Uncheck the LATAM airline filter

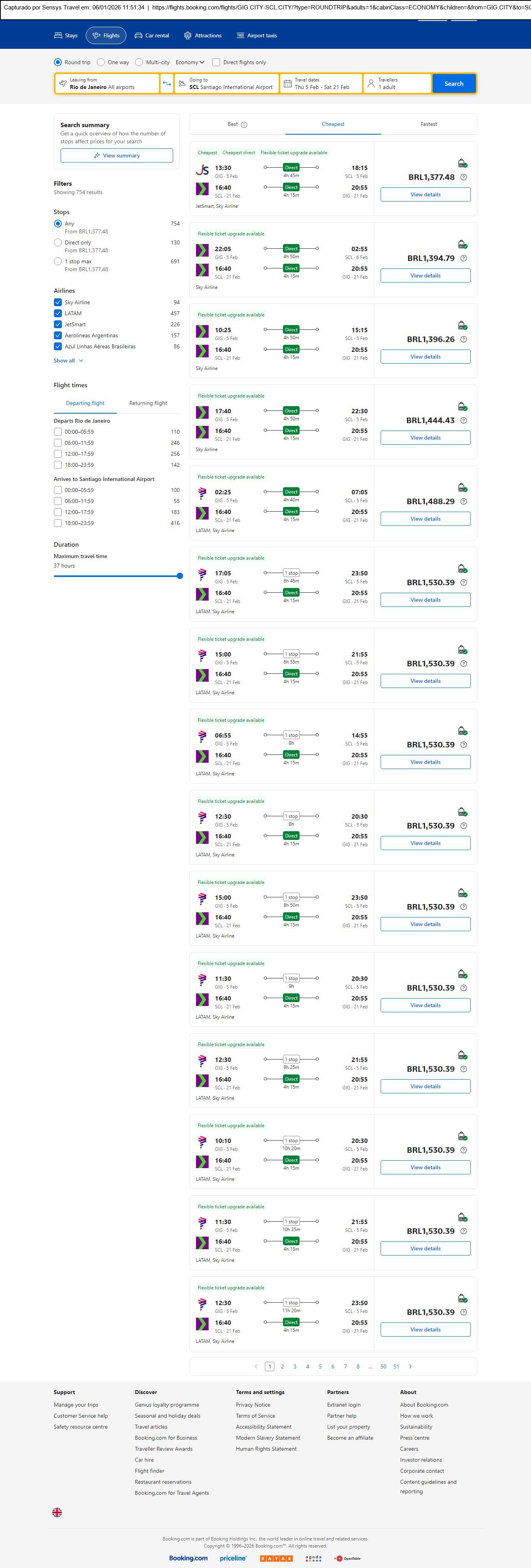(x=58, y=313)
